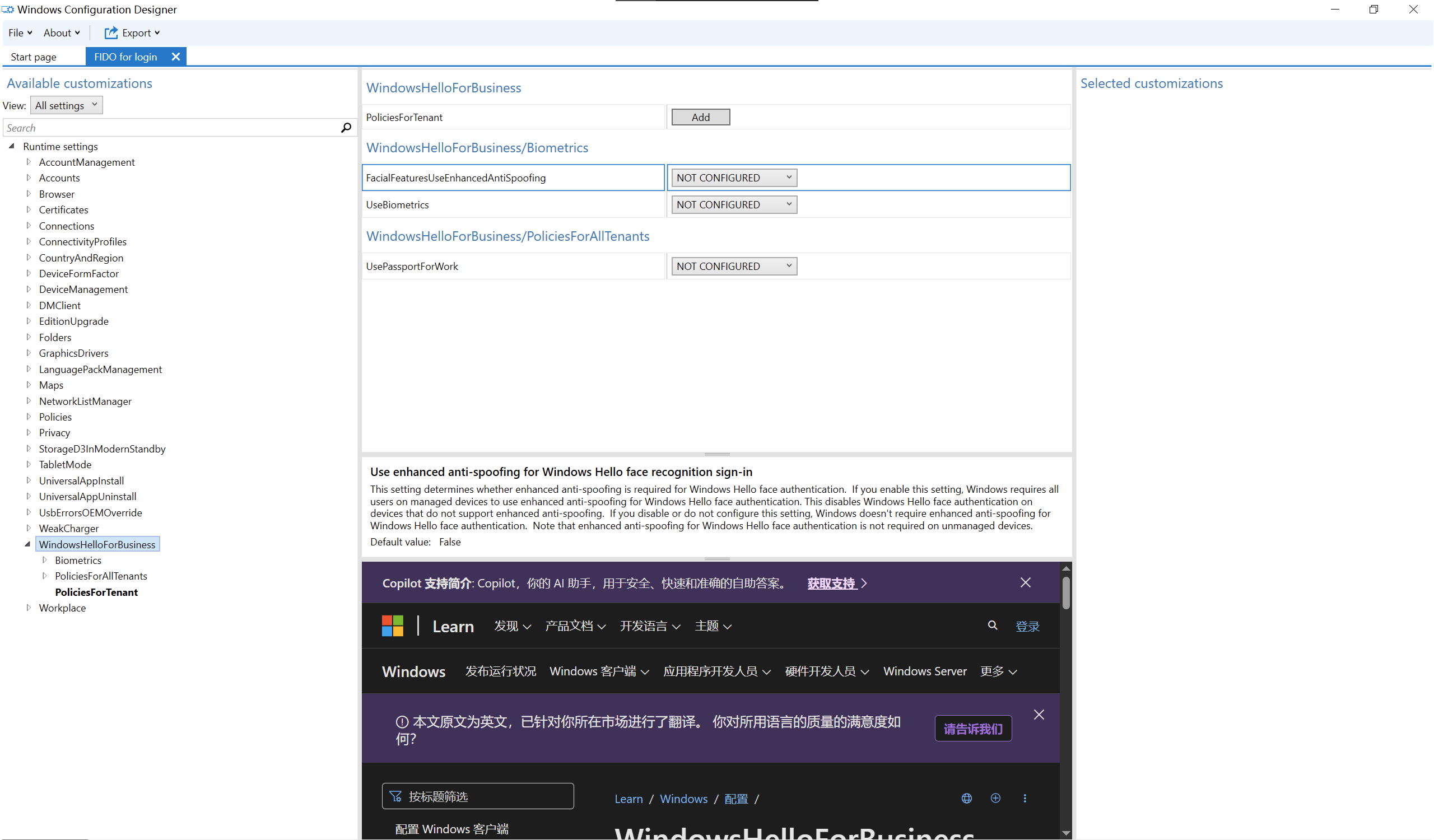Click the plus circle icon near breadcrumb
1434x840 pixels.
coord(995,798)
